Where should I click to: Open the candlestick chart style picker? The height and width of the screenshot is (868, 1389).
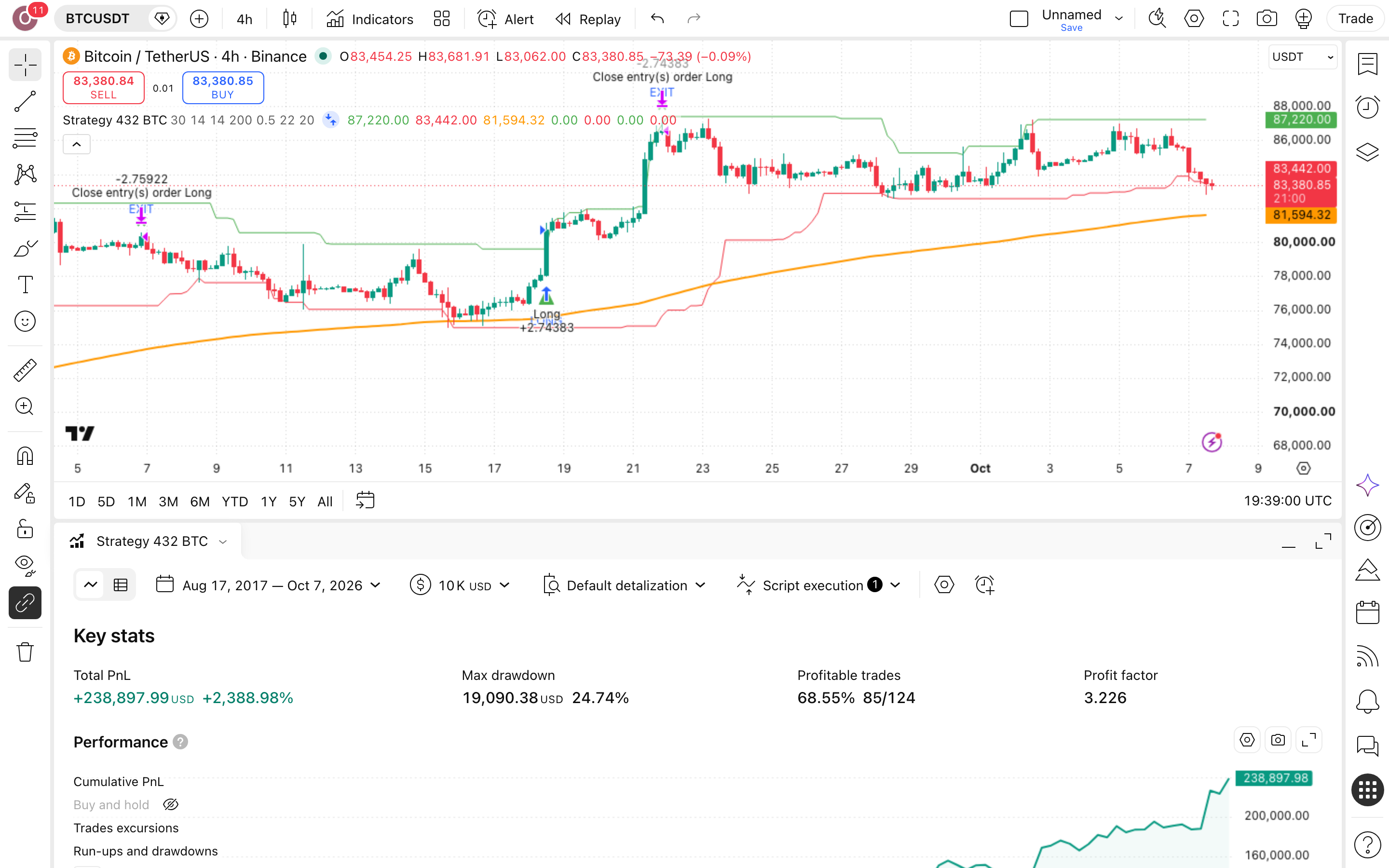tap(290, 19)
